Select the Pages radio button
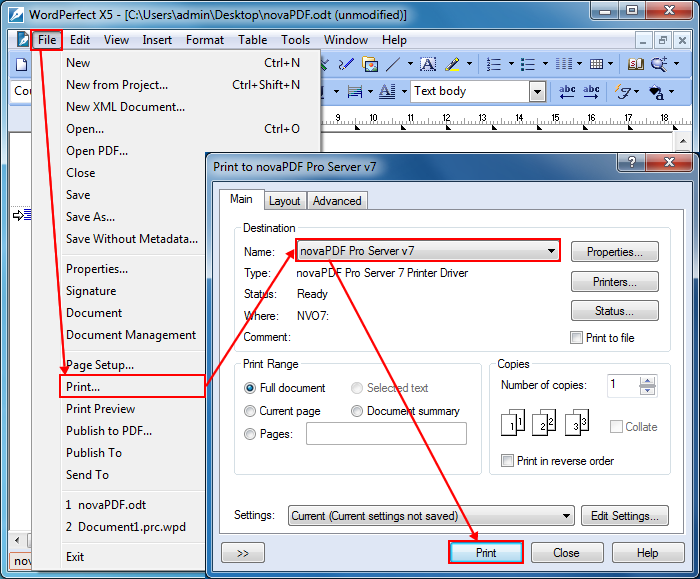Image resolution: width=700 pixels, height=579 pixels. (x=250, y=433)
